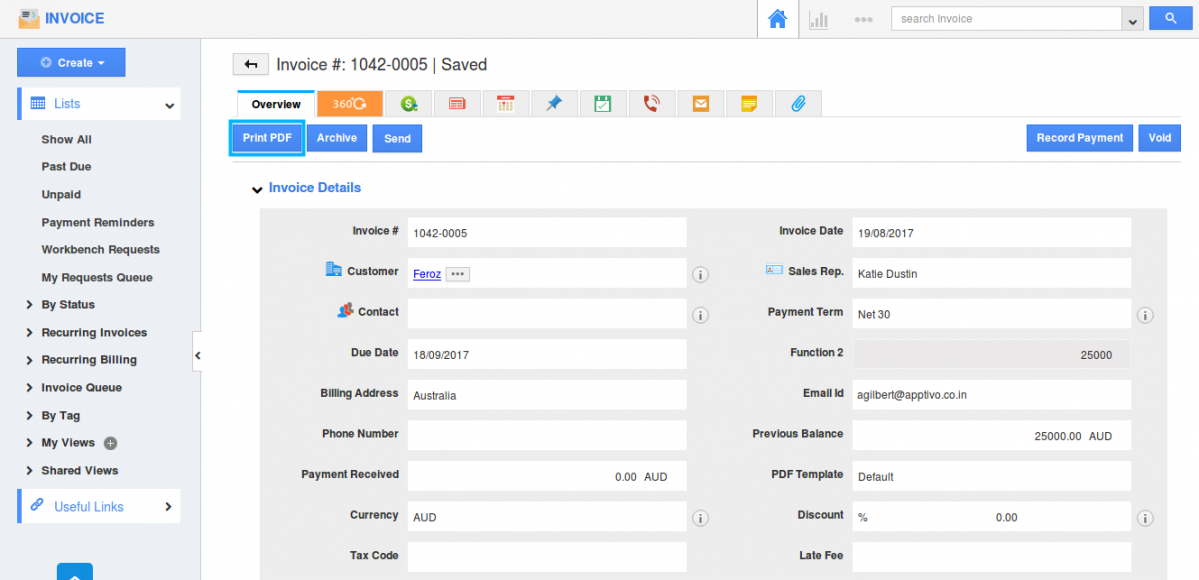Screen dimensions: 1199x580
Task: Open Workbench Requests list
Action: coord(100,249)
